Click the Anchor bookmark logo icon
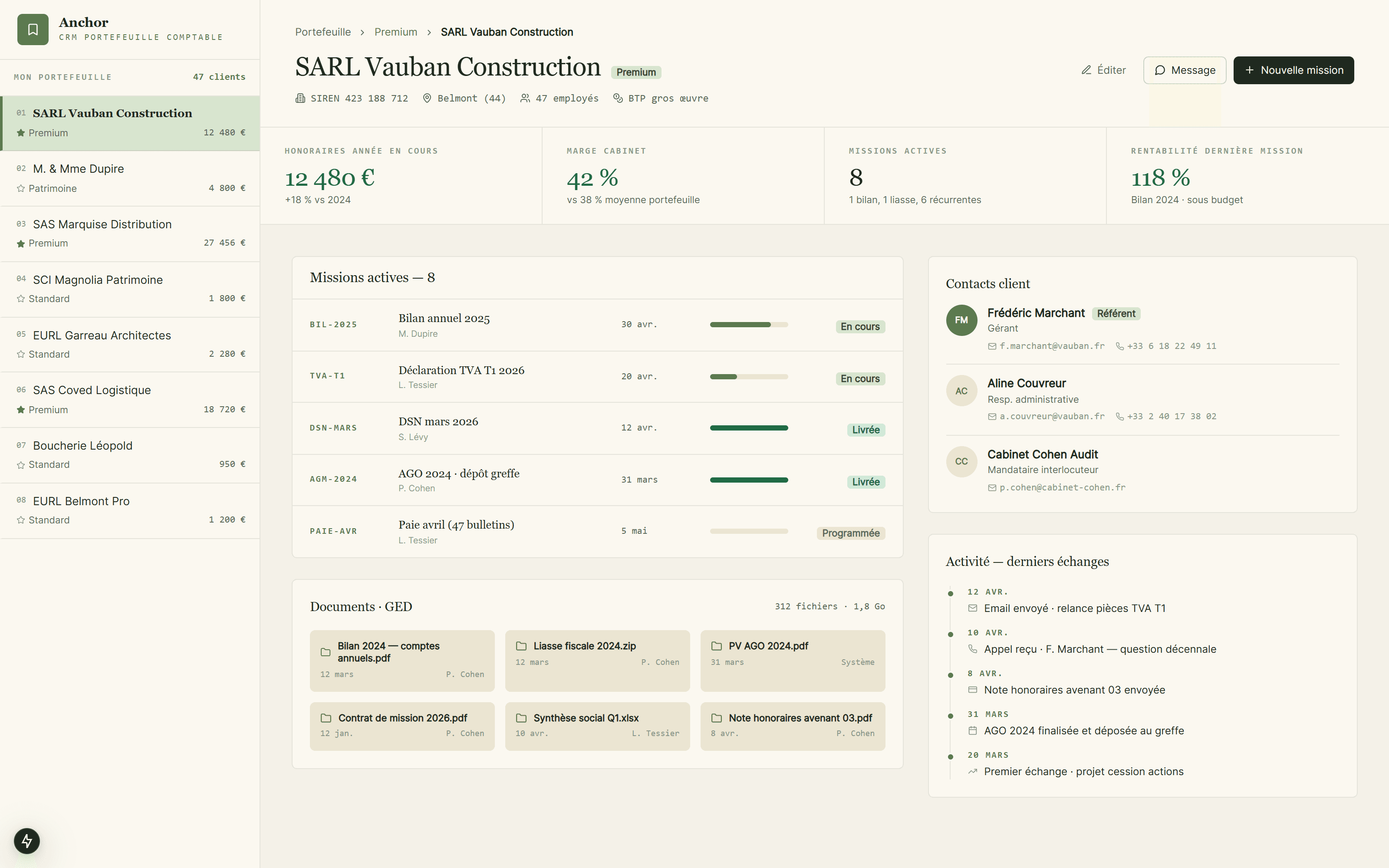 coord(33,29)
